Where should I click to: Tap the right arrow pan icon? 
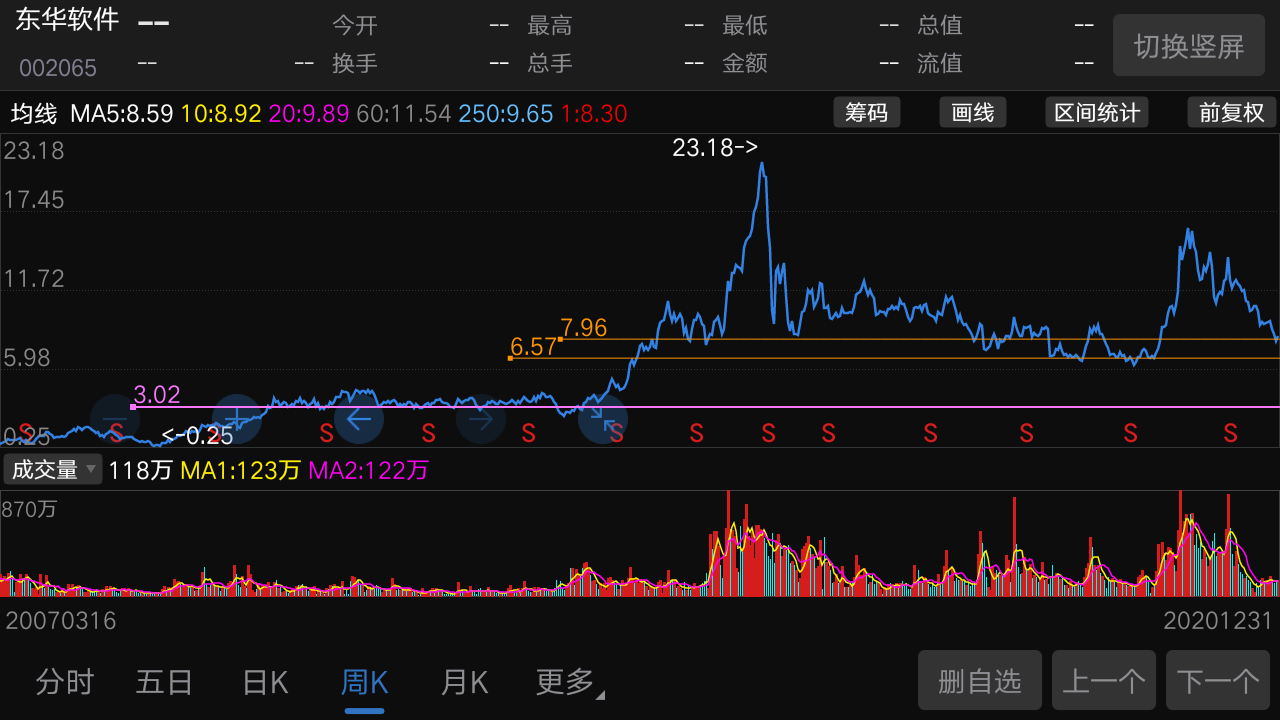(481, 419)
